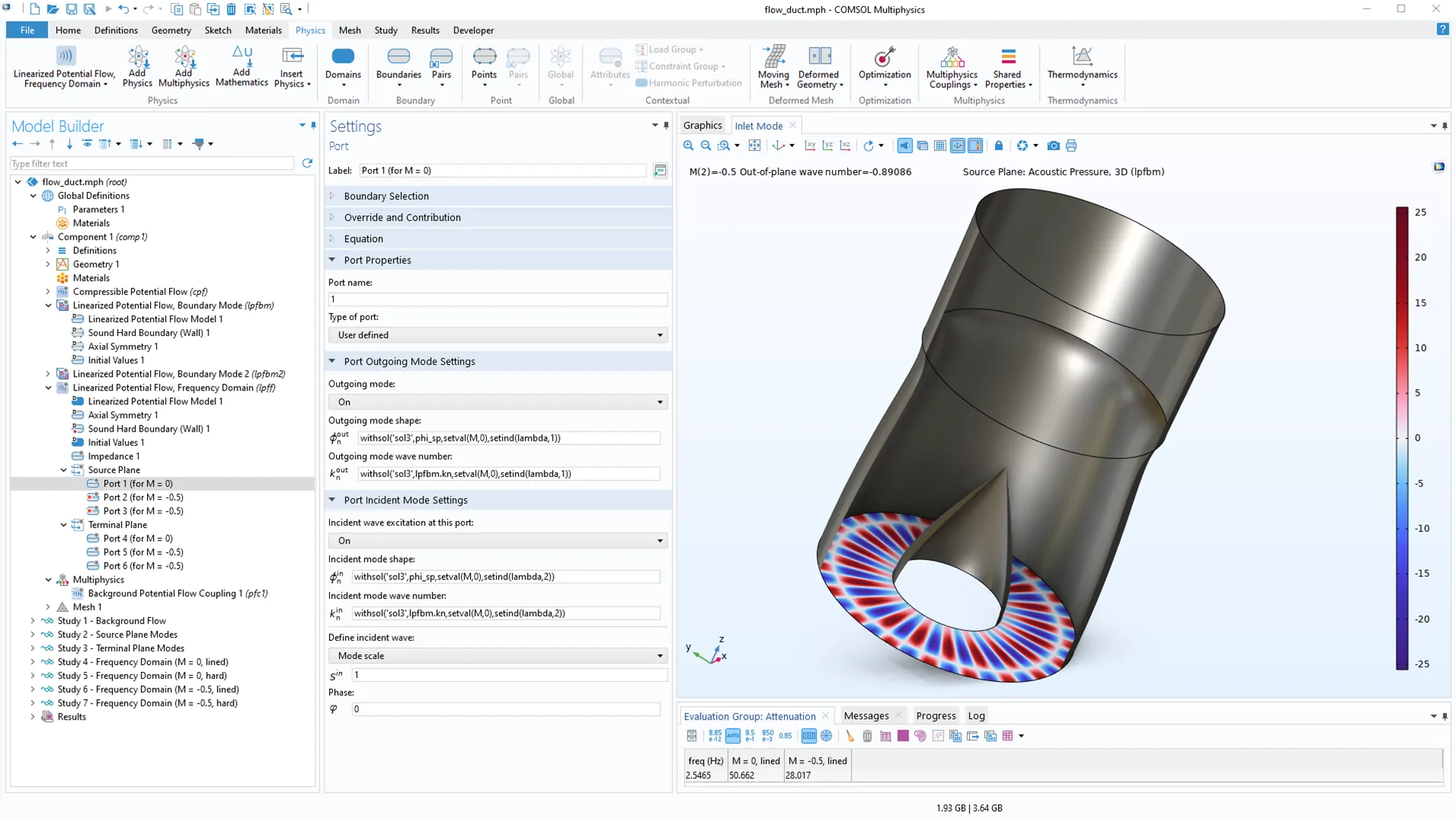Click the Zoom Extents icon in graphics toolbar
The height and width of the screenshot is (819, 1456).
pyautogui.click(x=755, y=146)
